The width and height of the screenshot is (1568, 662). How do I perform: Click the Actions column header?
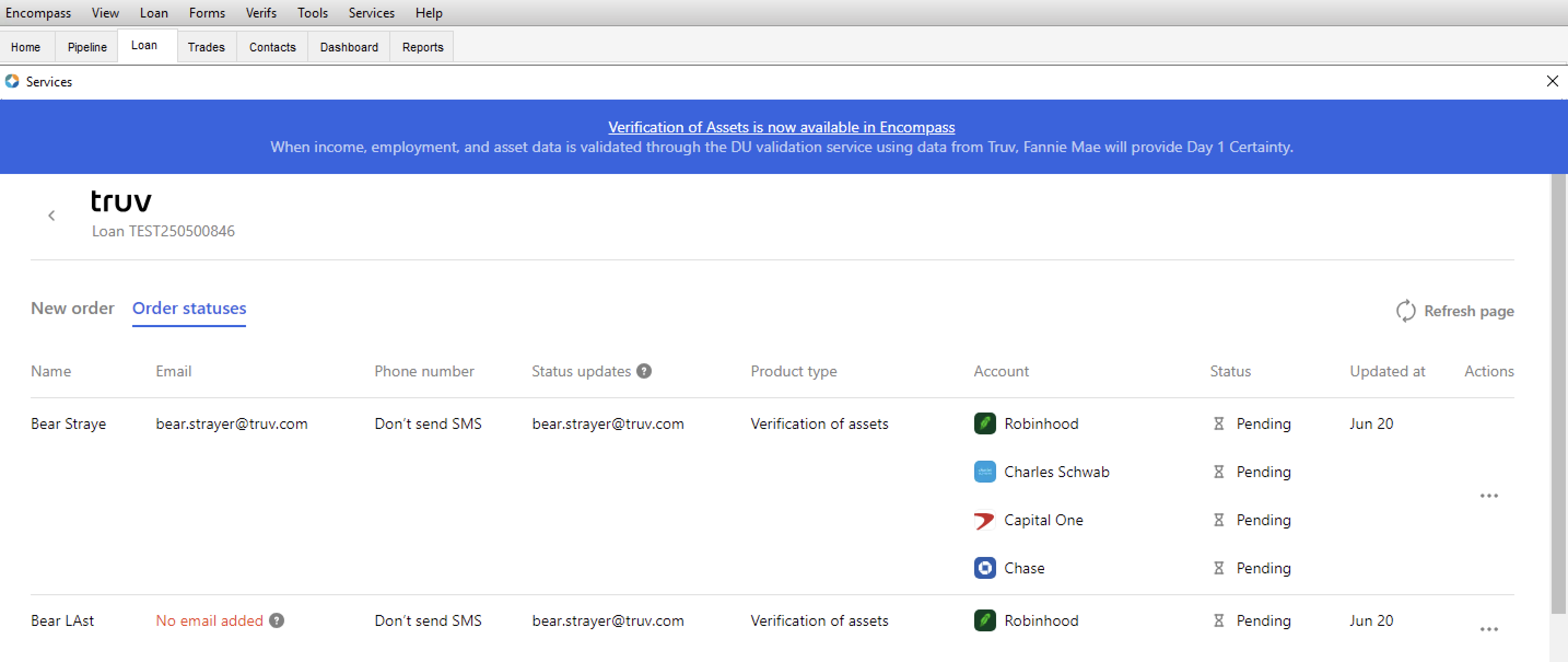pos(1489,371)
